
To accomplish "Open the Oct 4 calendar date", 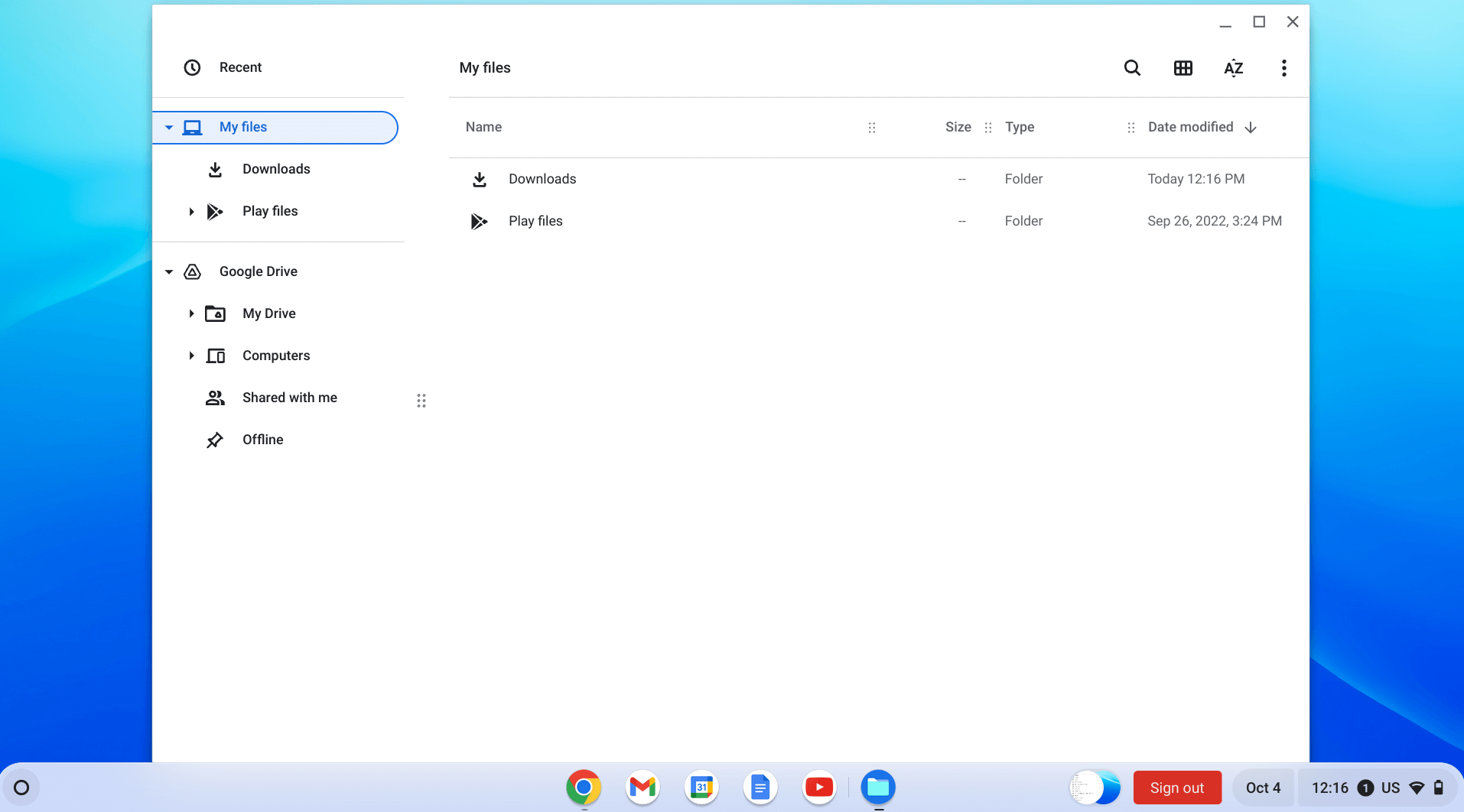I will coord(1263,788).
